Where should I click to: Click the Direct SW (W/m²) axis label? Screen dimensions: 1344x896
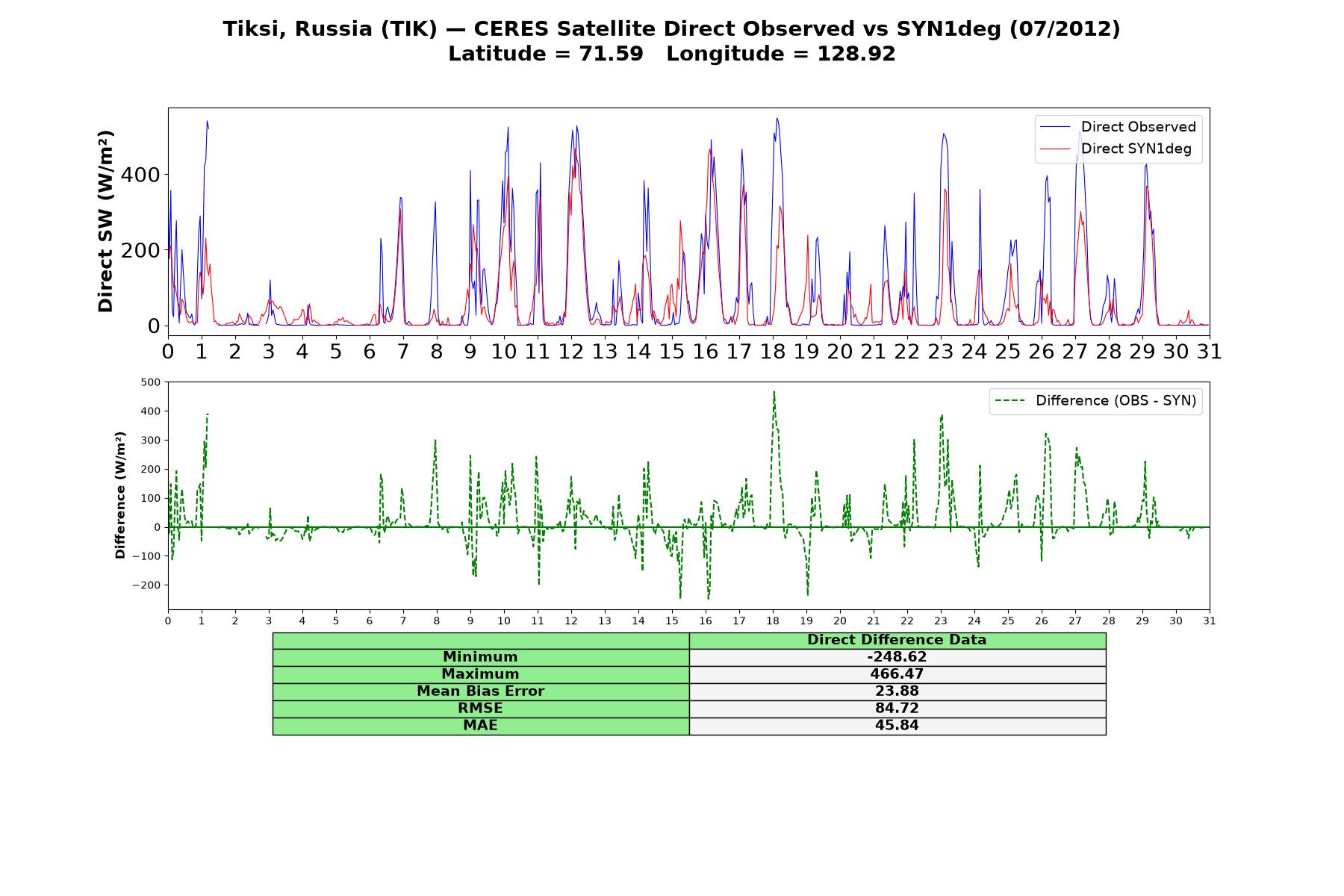point(105,222)
